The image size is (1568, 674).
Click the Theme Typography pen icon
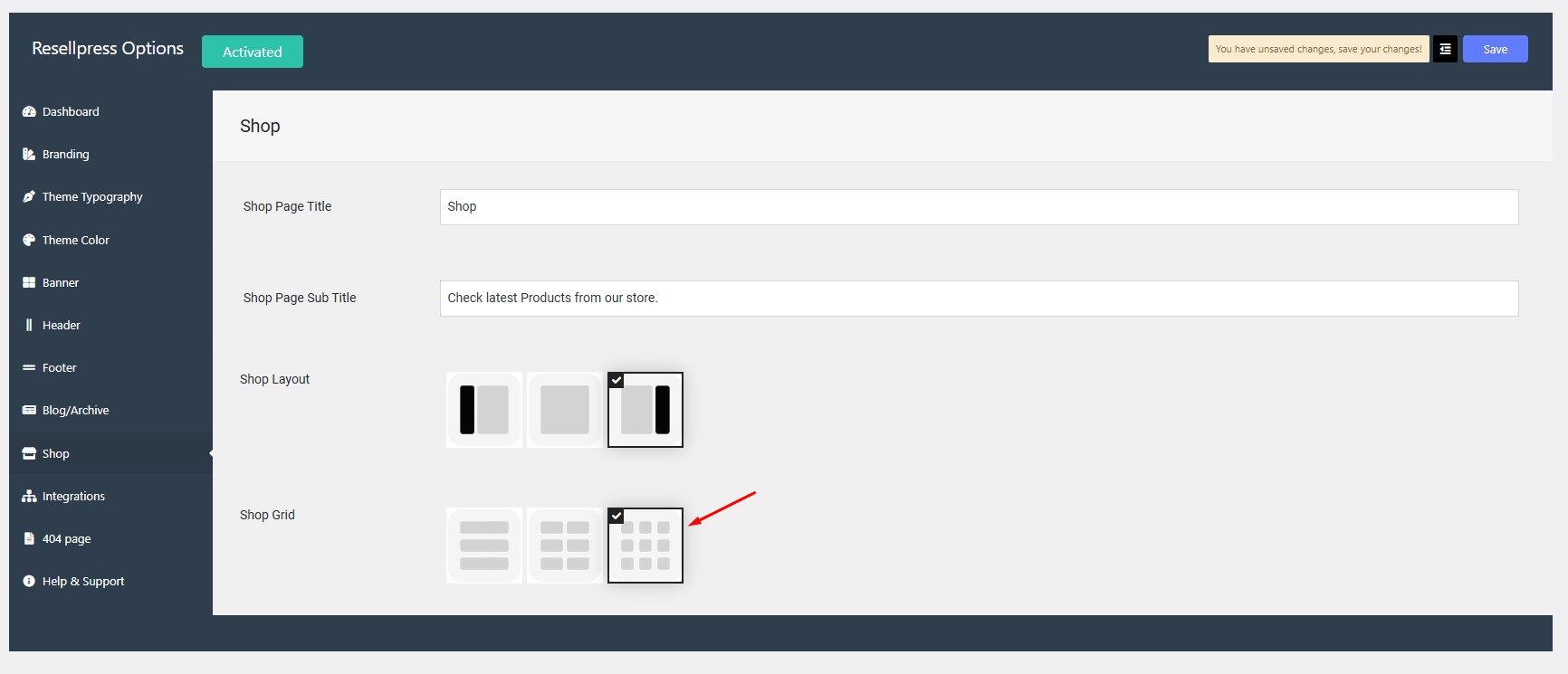29,197
